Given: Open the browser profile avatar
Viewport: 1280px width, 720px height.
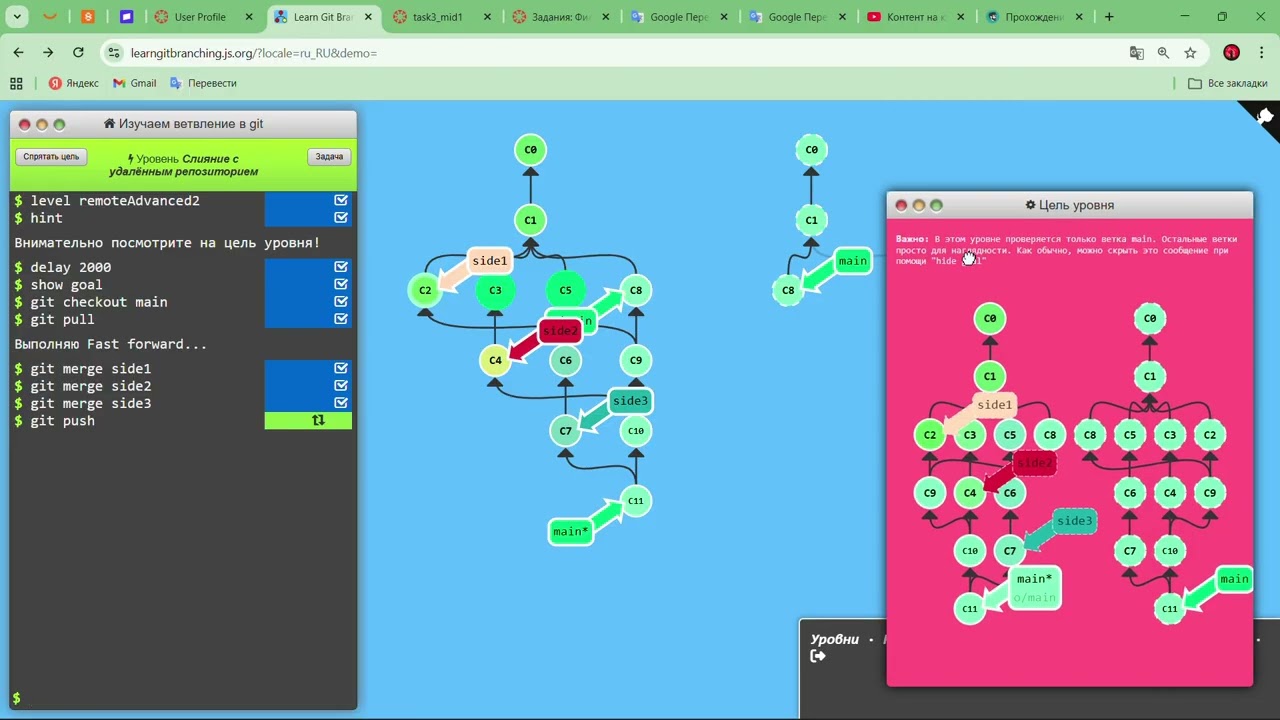Looking at the screenshot, I should (x=1231, y=53).
